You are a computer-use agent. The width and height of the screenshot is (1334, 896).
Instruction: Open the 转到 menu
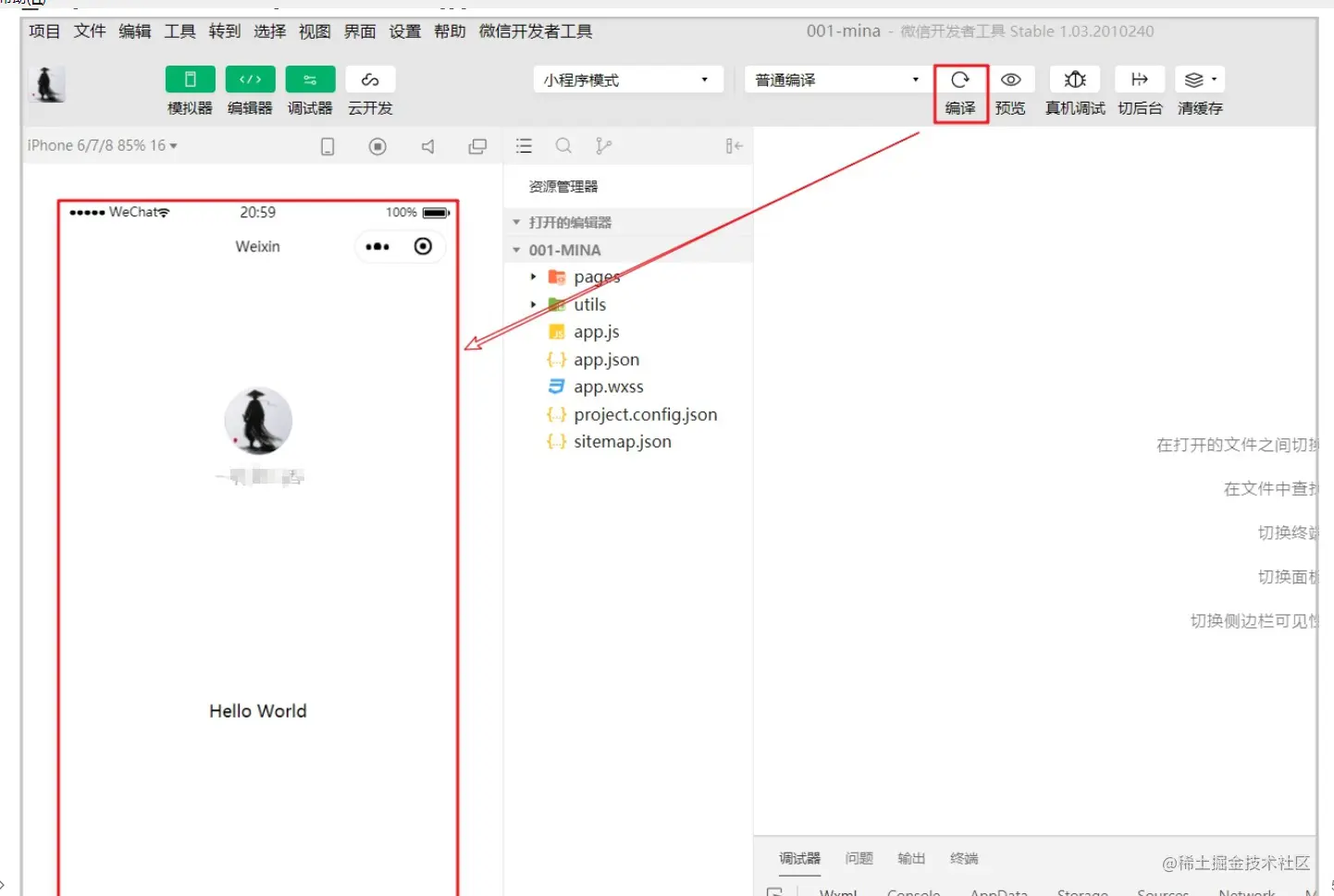click(x=225, y=31)
